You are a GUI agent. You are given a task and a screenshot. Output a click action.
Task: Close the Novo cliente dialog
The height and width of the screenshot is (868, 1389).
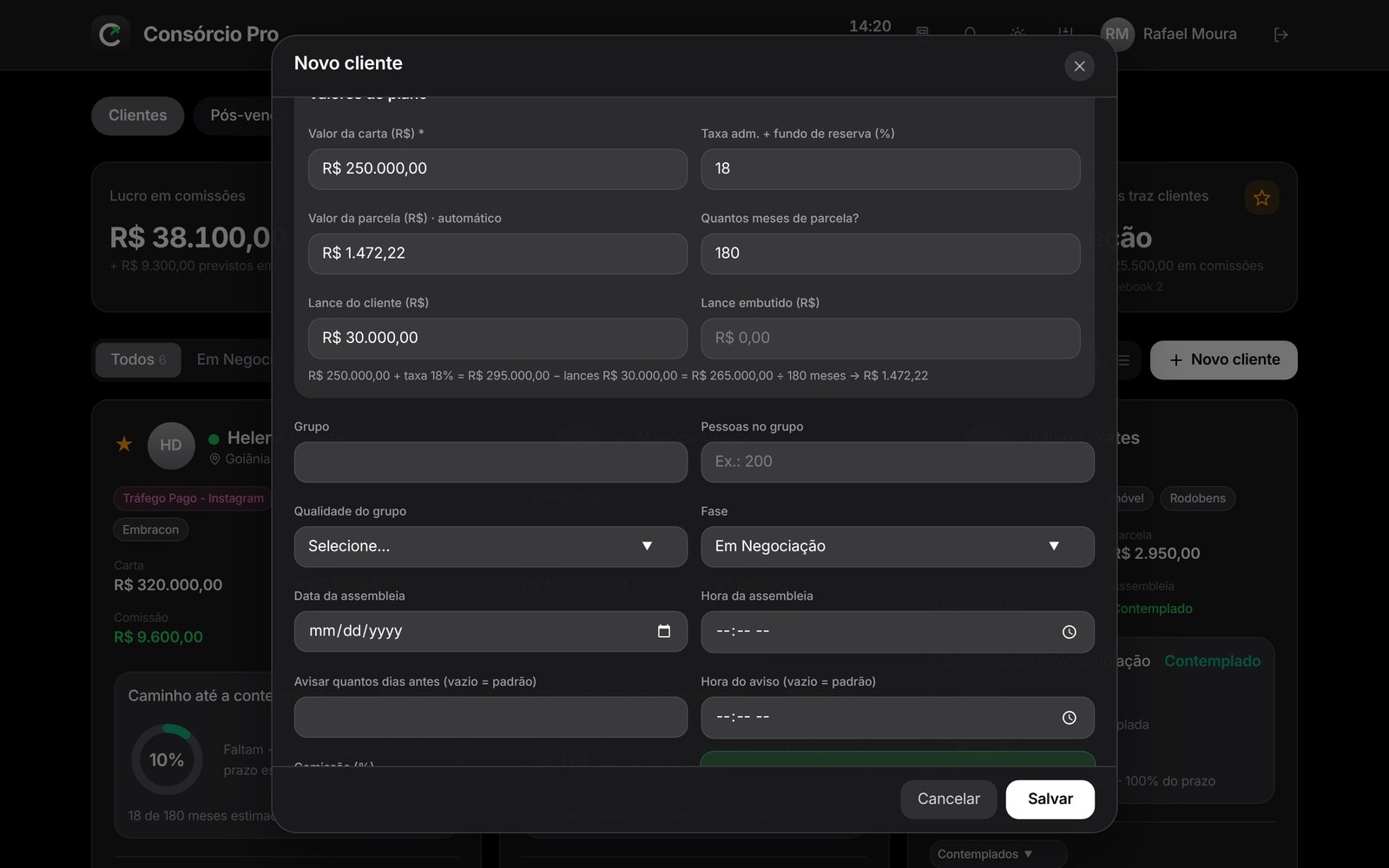click(1079, 66)
